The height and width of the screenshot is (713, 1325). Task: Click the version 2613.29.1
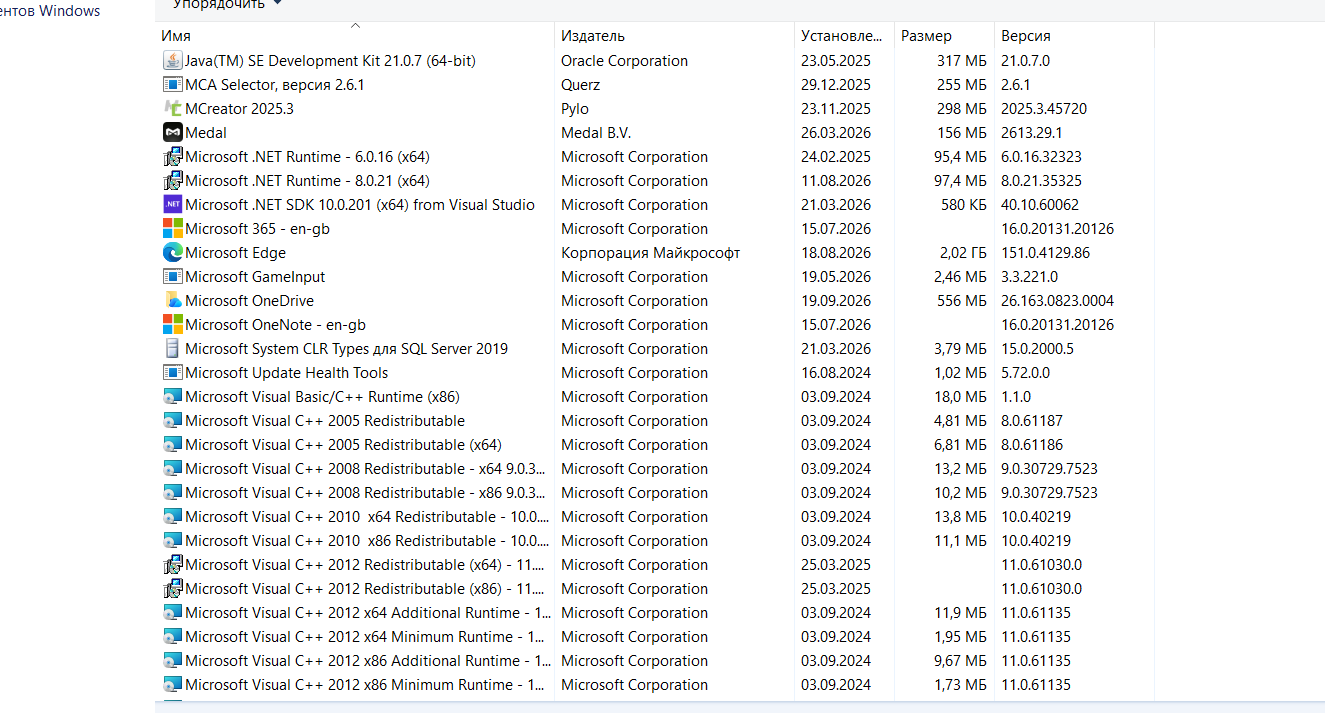point(1031,133)
